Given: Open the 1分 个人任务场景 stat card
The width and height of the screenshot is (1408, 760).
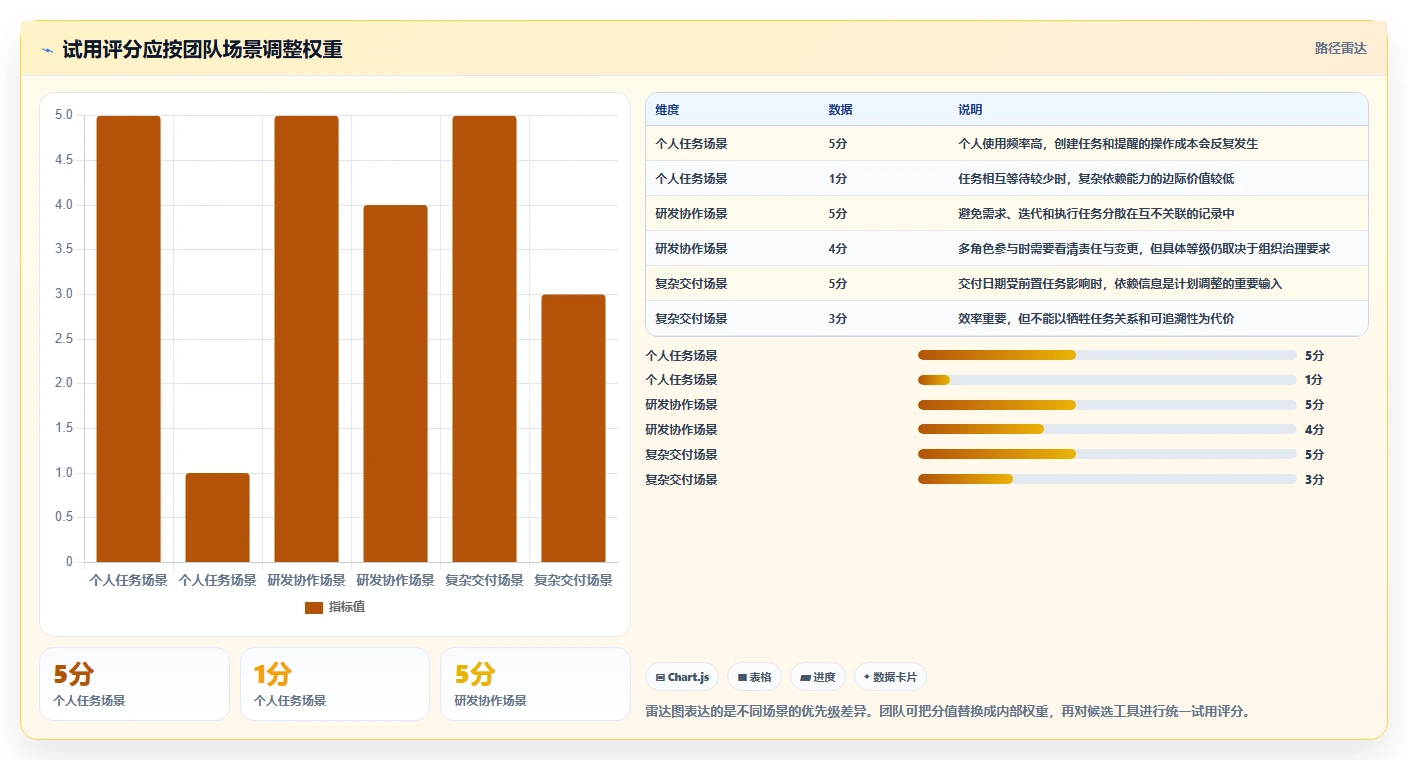Looking at the screenshot, I should (x=335, y=684).
